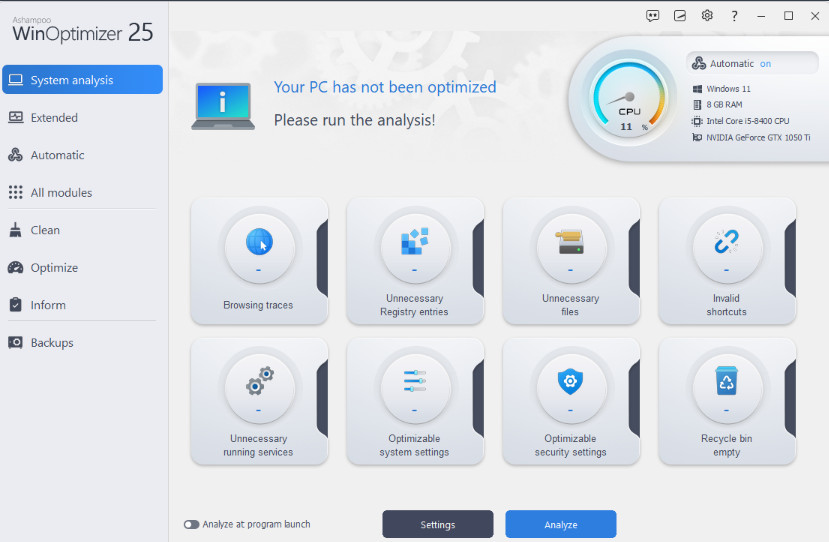Click the Windows 11 system info entry
This screenshot has width=829, height=542.
(722, 89)
